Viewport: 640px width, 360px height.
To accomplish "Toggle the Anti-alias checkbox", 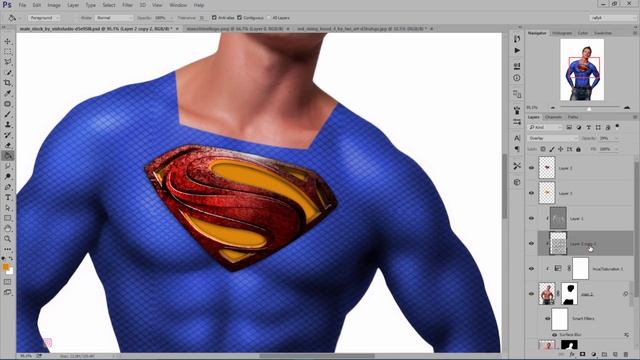I will 214,18.
